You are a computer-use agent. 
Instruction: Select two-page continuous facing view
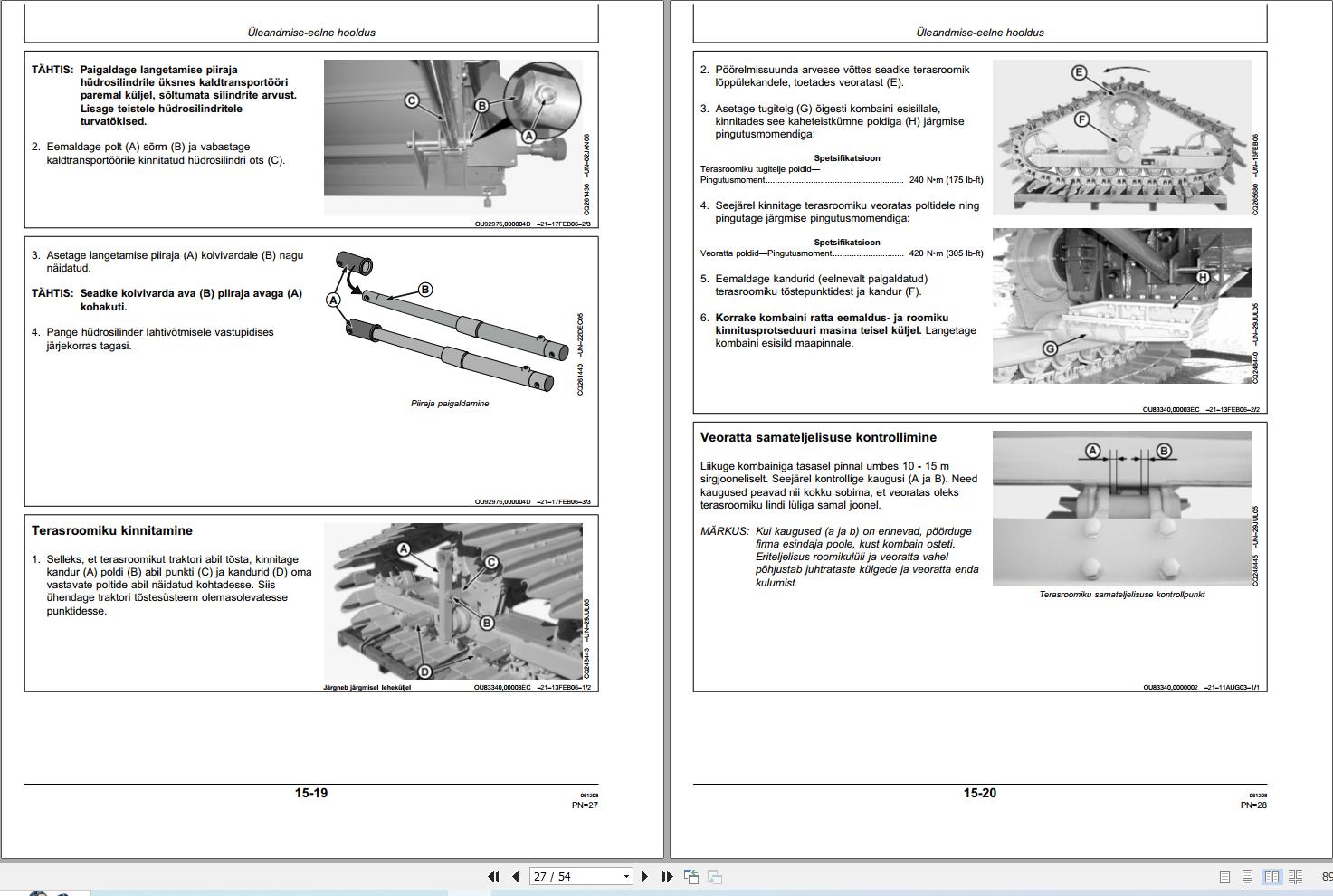1296,877
